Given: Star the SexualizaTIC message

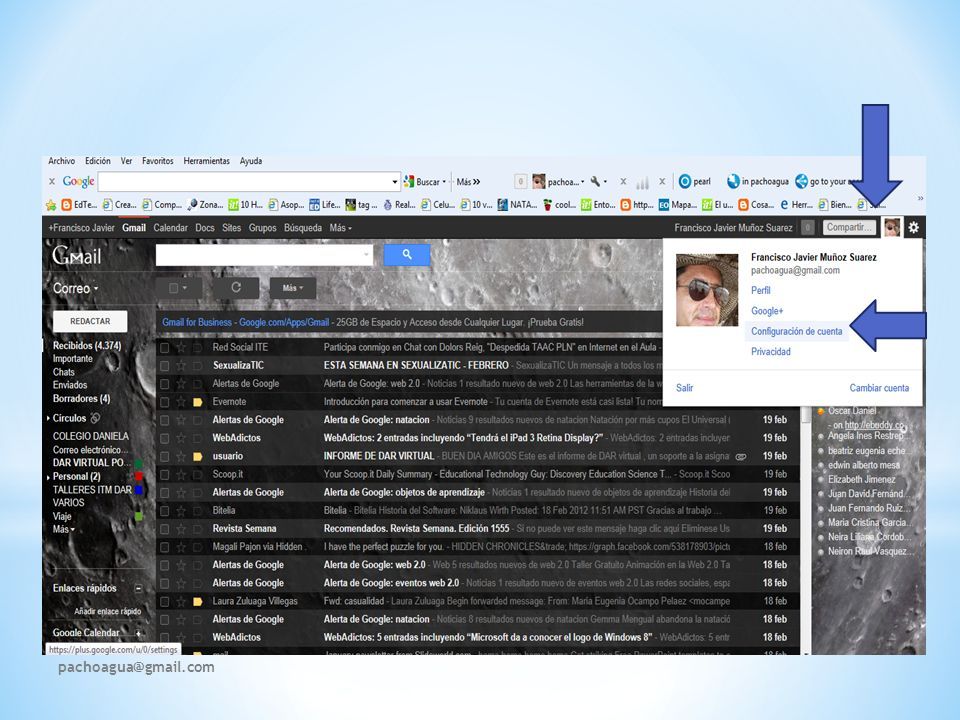Looking at the screenshot, I should click(181, 366).
